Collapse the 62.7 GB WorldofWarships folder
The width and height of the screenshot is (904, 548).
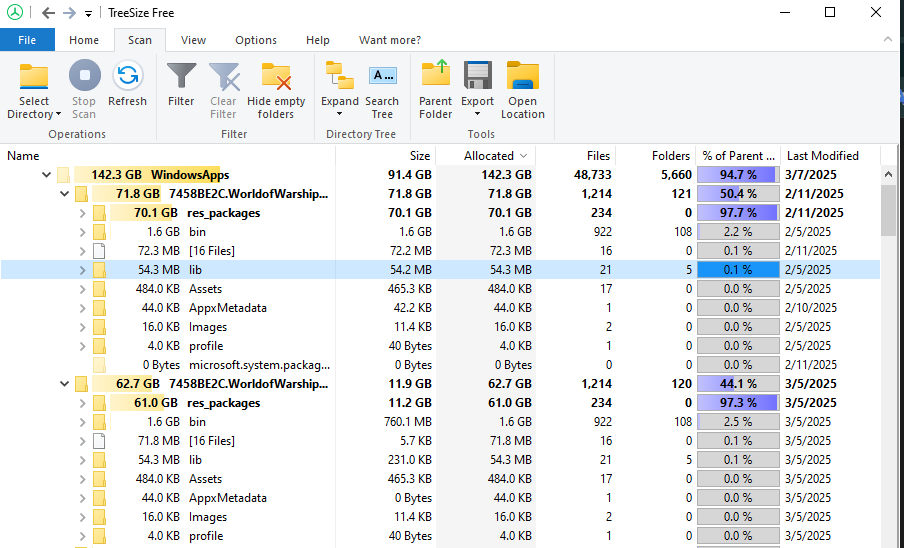[x=65, y=384]
